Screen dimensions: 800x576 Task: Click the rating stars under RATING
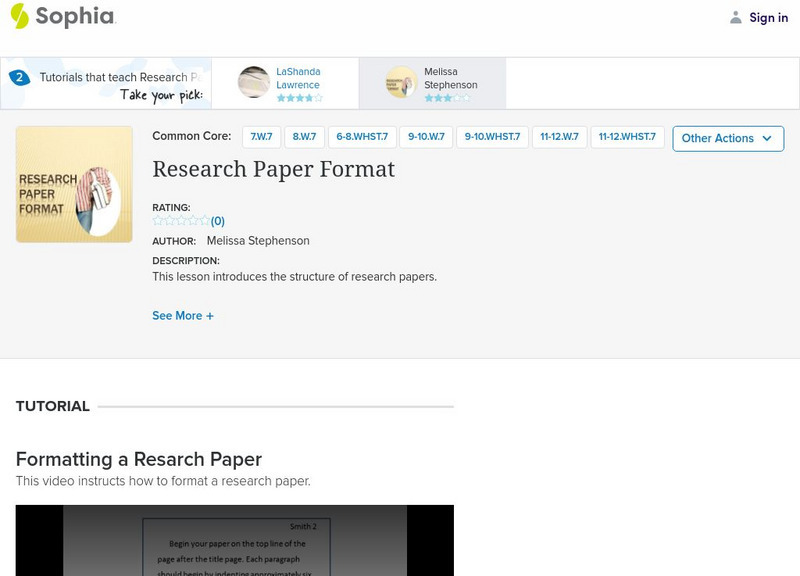(x=181, y=221)
